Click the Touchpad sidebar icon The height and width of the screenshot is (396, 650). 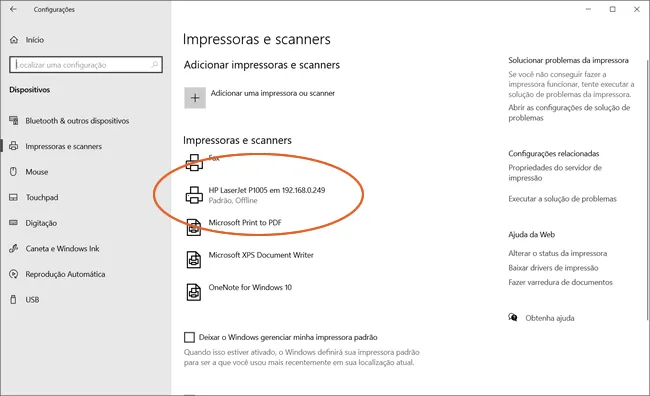click(14, 197)
